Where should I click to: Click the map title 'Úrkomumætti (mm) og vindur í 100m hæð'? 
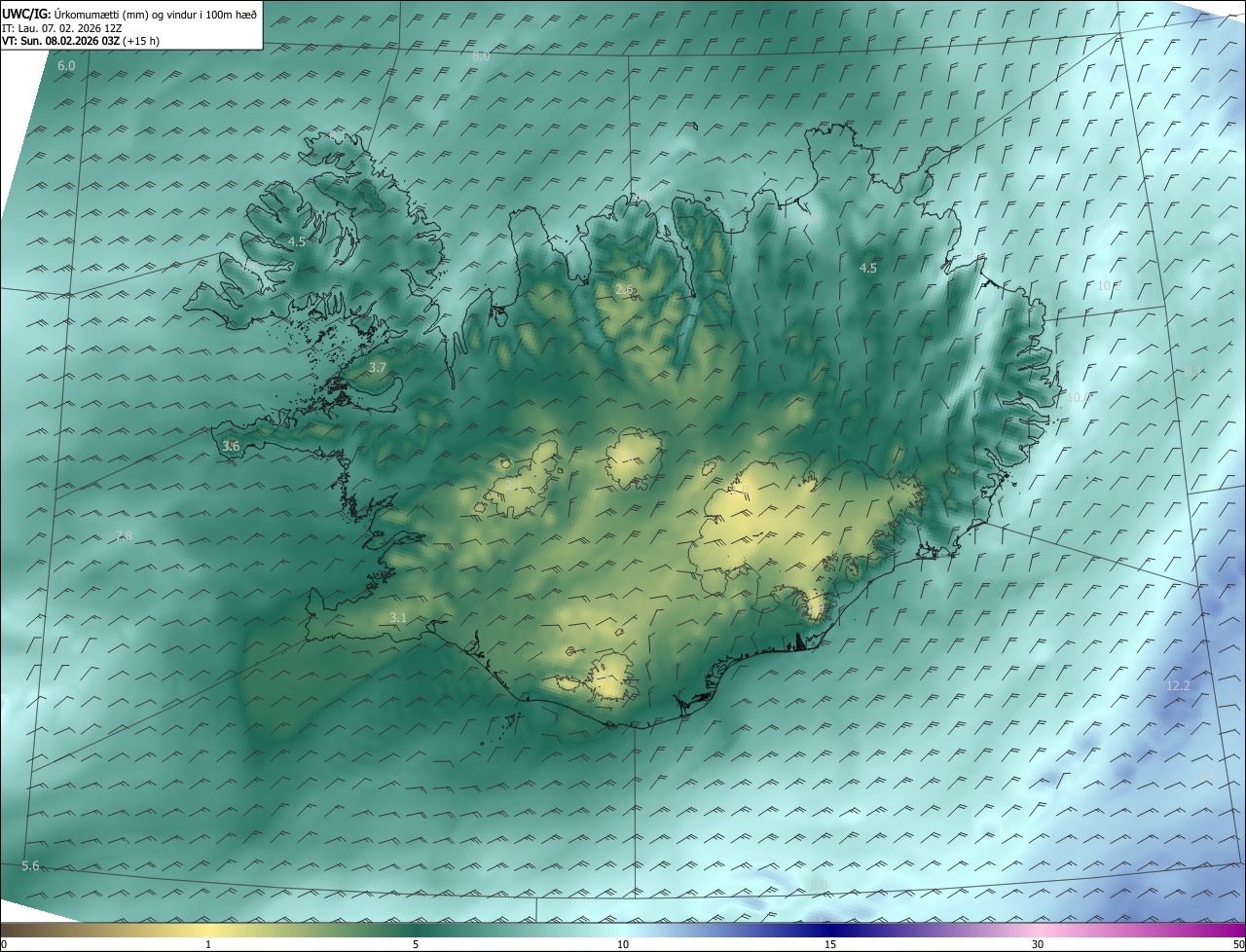(156, 14)
